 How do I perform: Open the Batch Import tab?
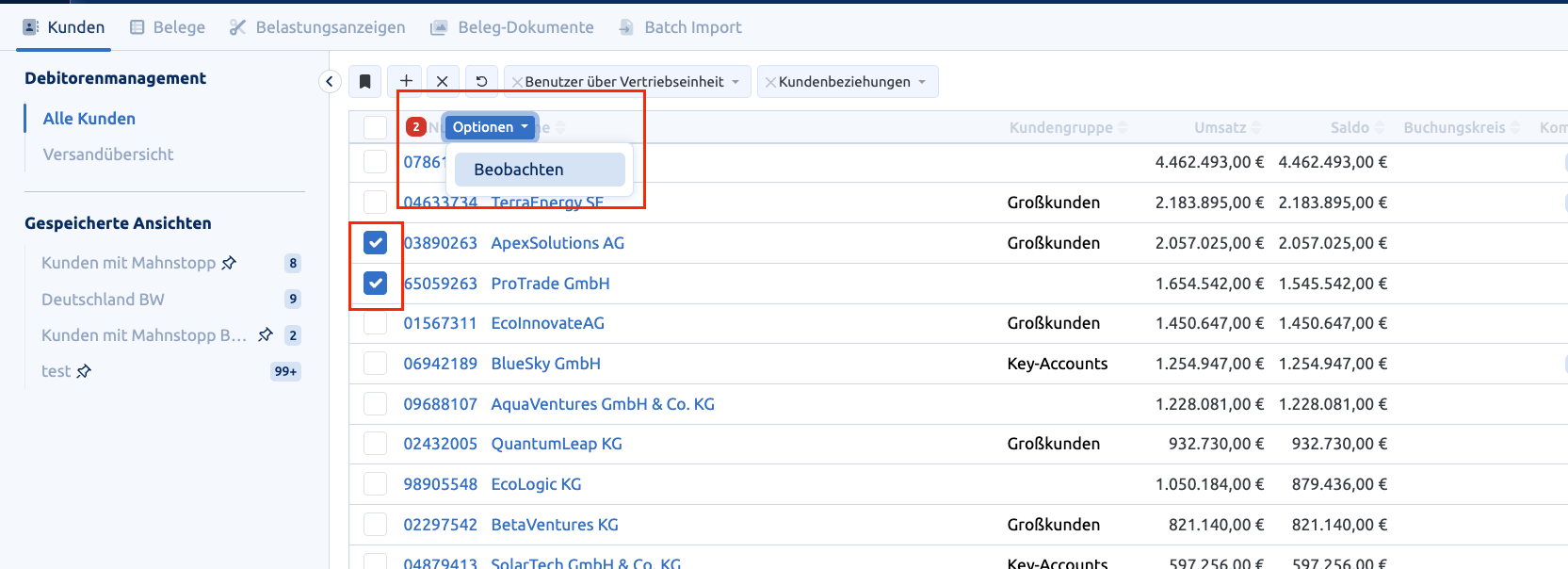click(x=680, y=27)
